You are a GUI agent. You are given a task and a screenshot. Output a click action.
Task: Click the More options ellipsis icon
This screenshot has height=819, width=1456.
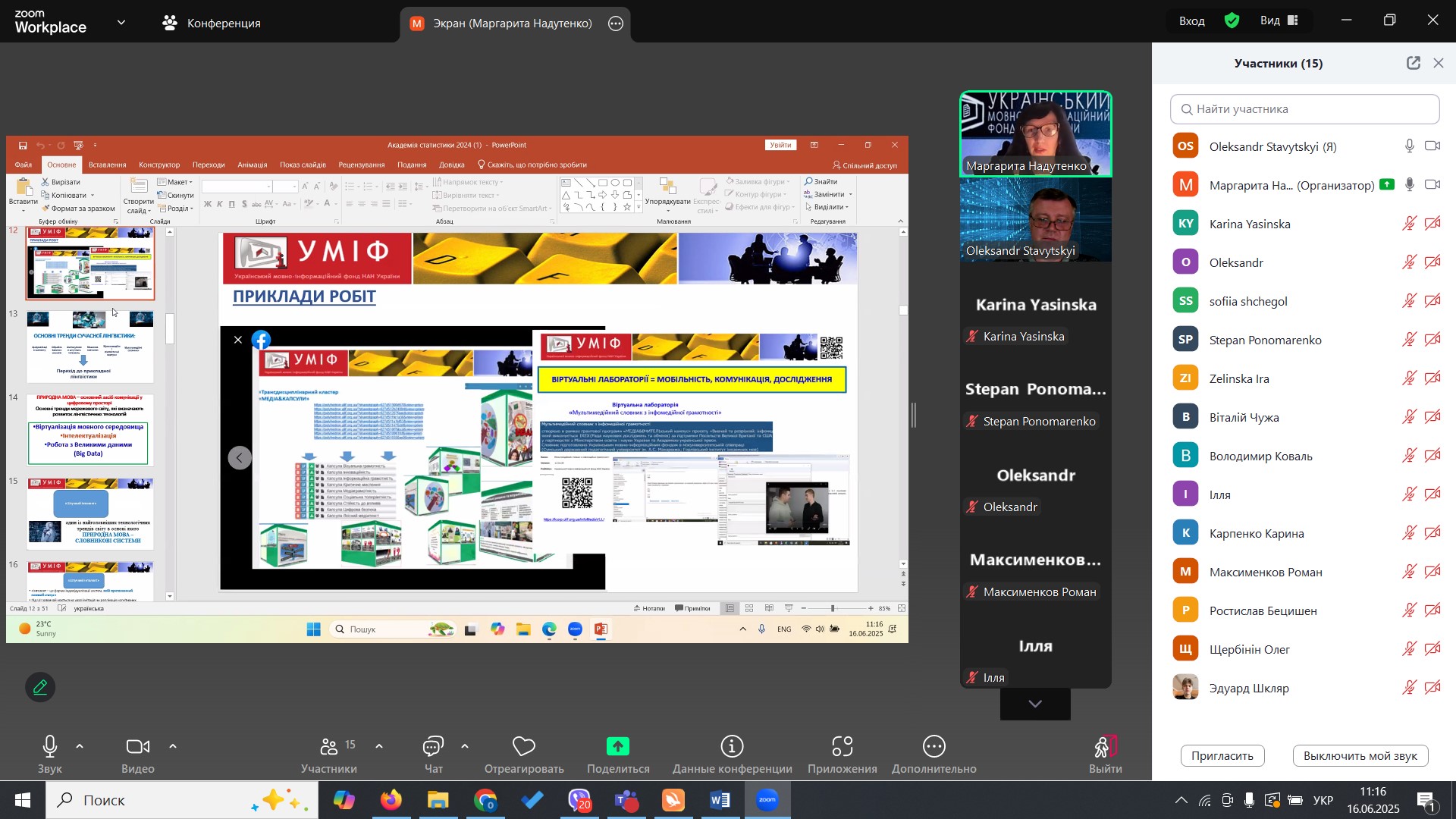pyautogui.click(x=934, y=748)
